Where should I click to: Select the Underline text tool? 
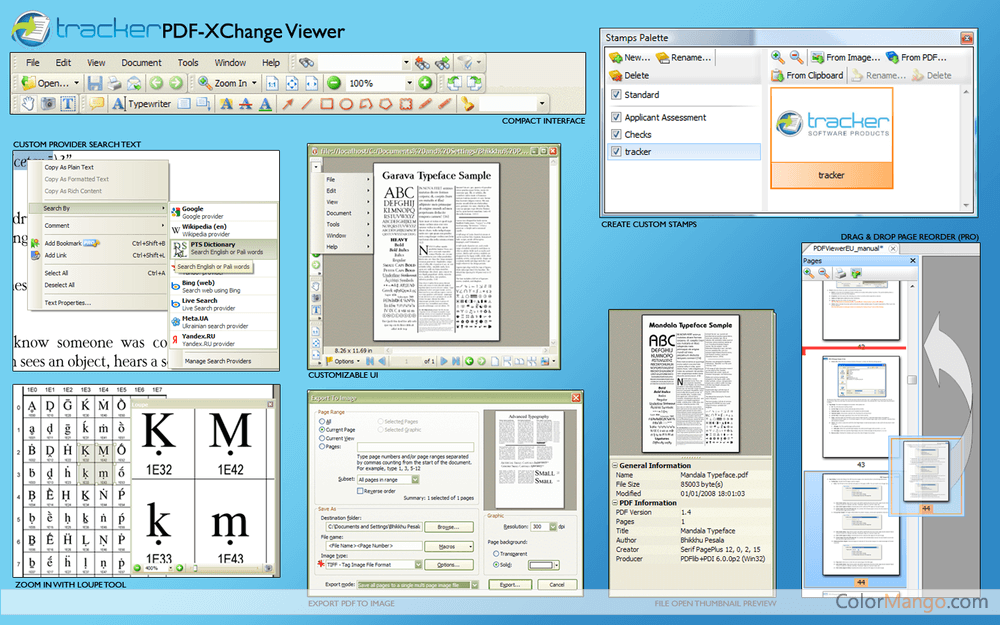(265, 103)
